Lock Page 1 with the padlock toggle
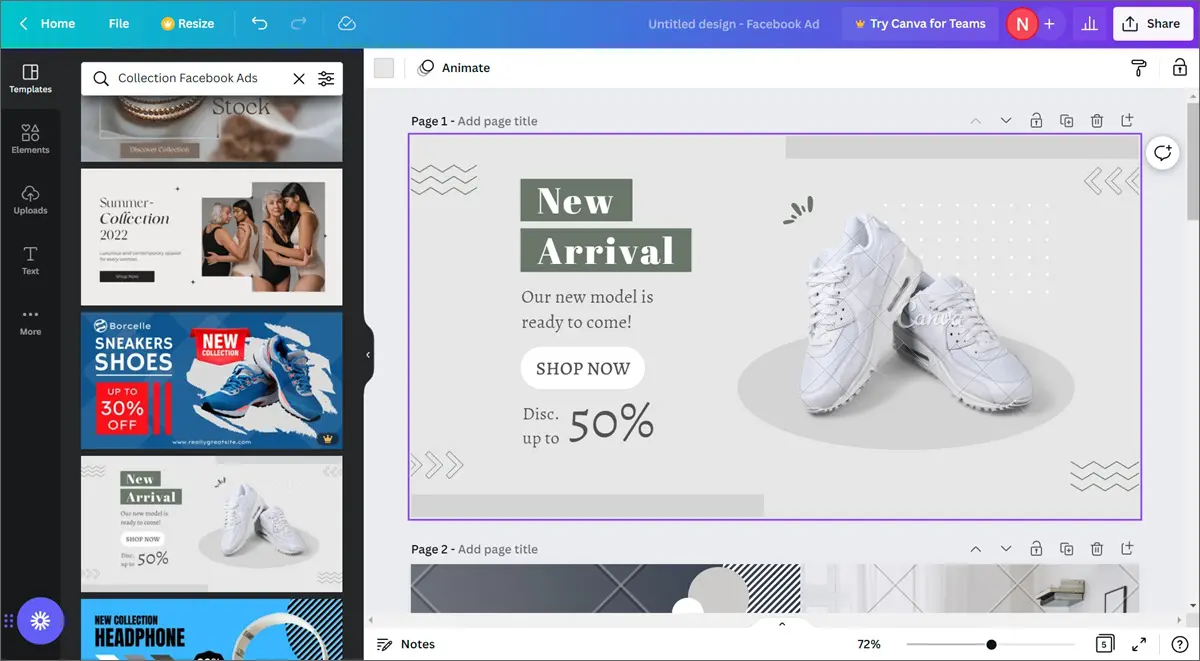The width and height of the screenshot is (1200, 661). pos(1036,120)
